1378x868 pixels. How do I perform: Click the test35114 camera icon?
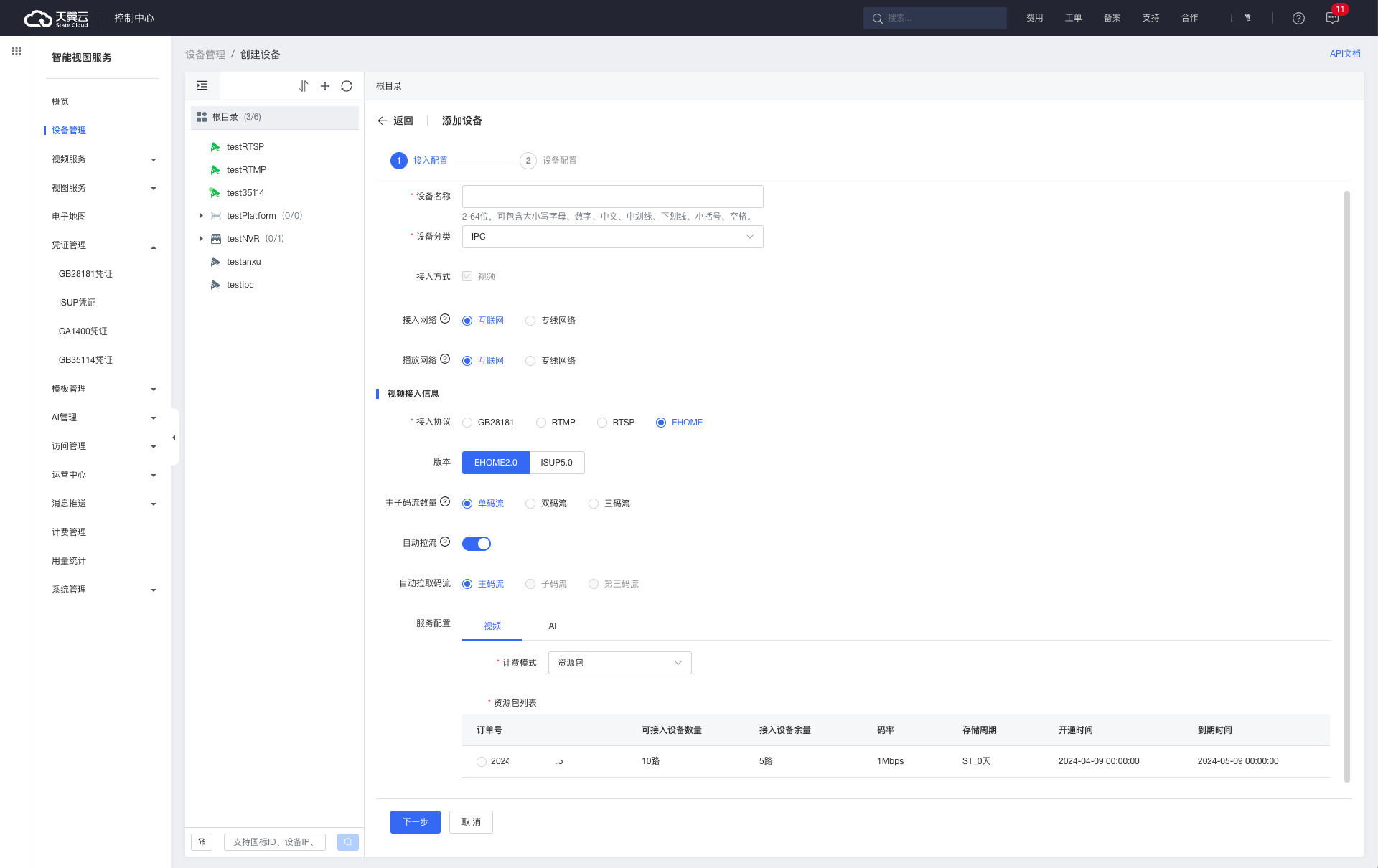click(215, 193)
